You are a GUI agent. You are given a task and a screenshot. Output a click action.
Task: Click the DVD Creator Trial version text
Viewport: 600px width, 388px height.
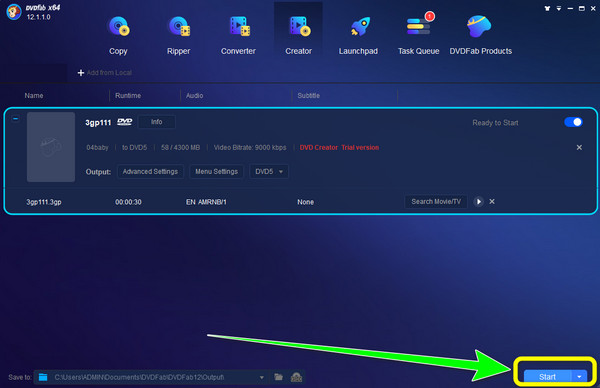[339, 148]
